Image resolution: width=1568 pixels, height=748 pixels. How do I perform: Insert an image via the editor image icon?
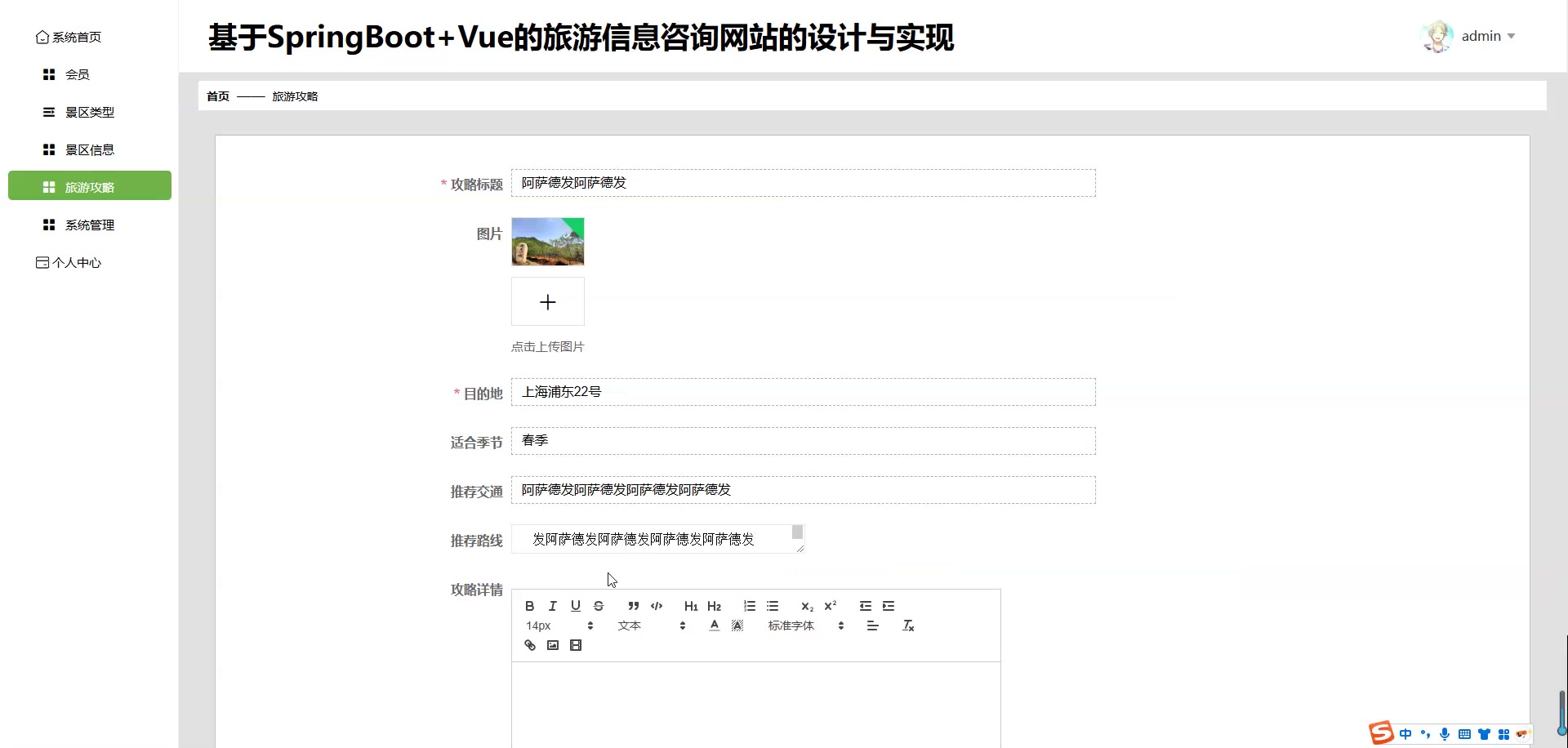tap(552, 644)
